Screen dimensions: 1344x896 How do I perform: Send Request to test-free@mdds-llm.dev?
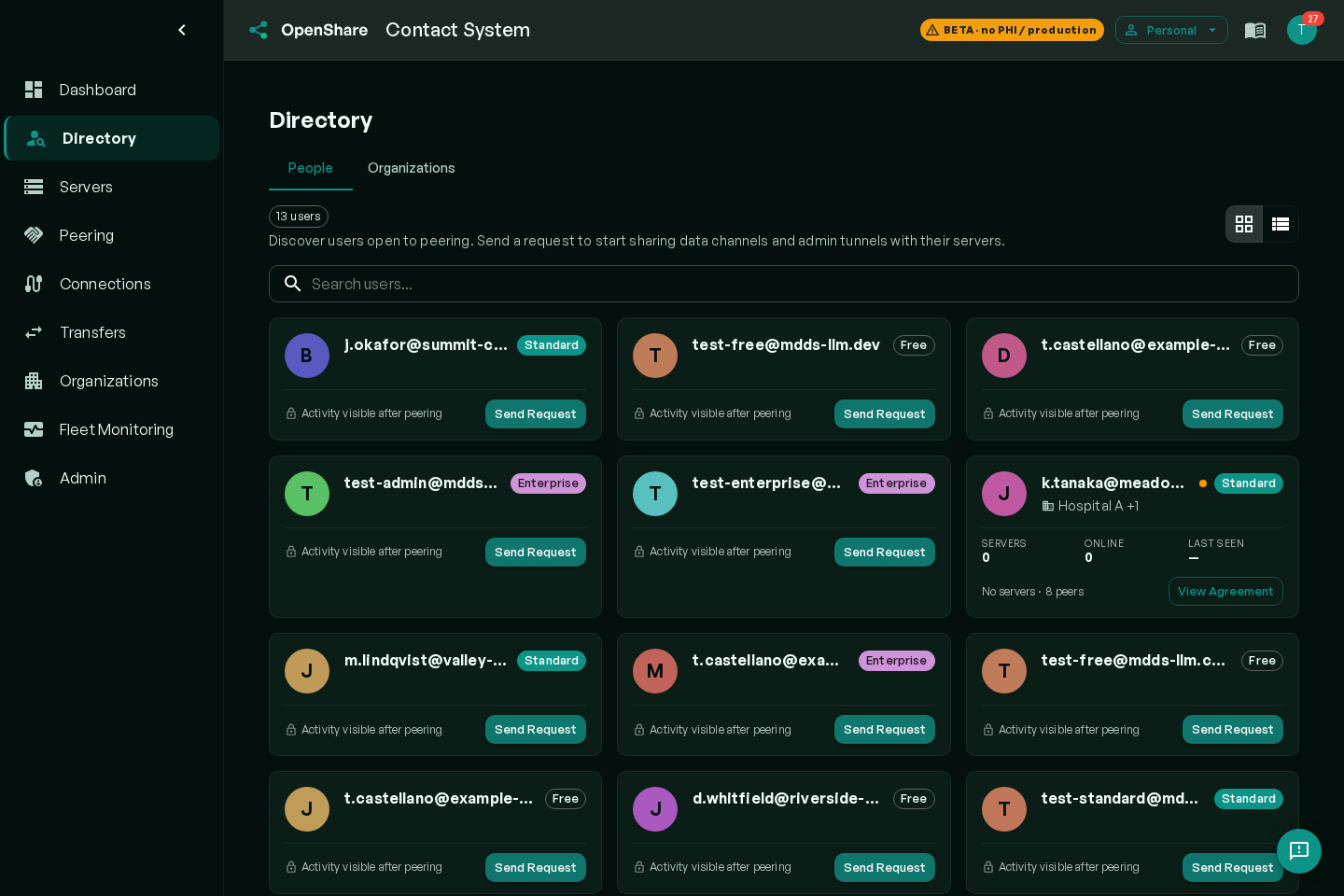click(x=885, y=414)
